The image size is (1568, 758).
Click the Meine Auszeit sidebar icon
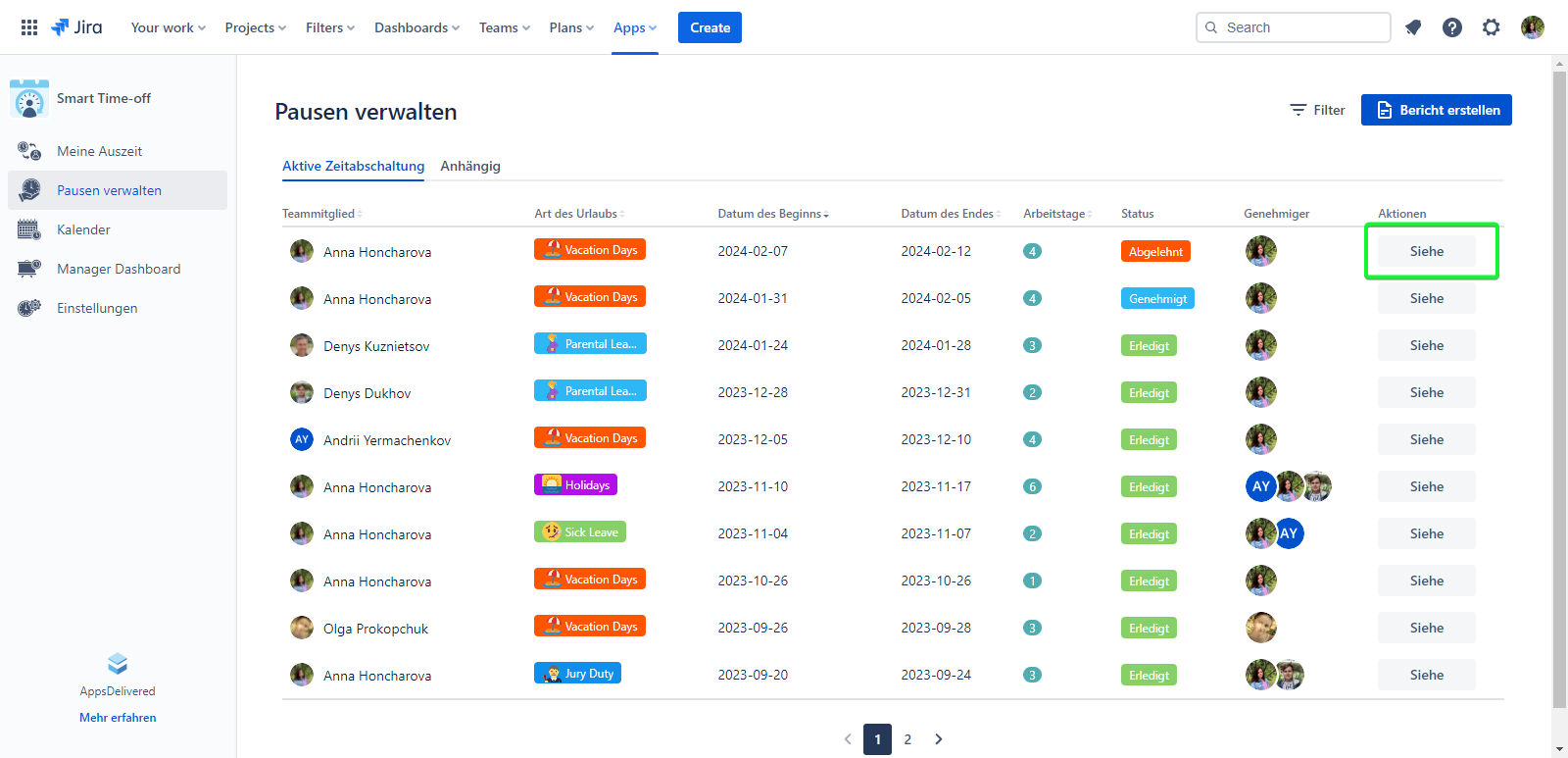29,151
